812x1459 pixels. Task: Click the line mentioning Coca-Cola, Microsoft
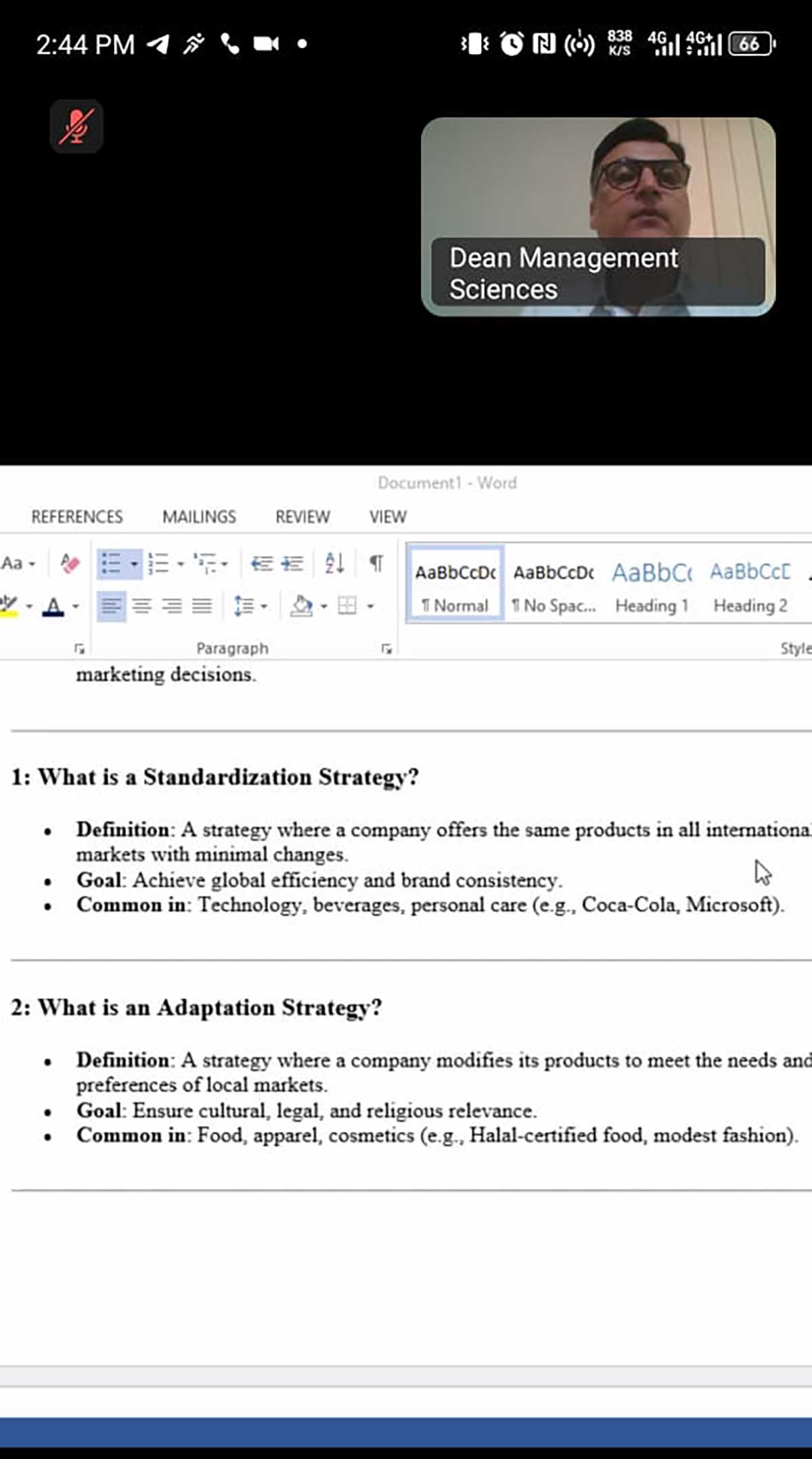pos(430,905)
